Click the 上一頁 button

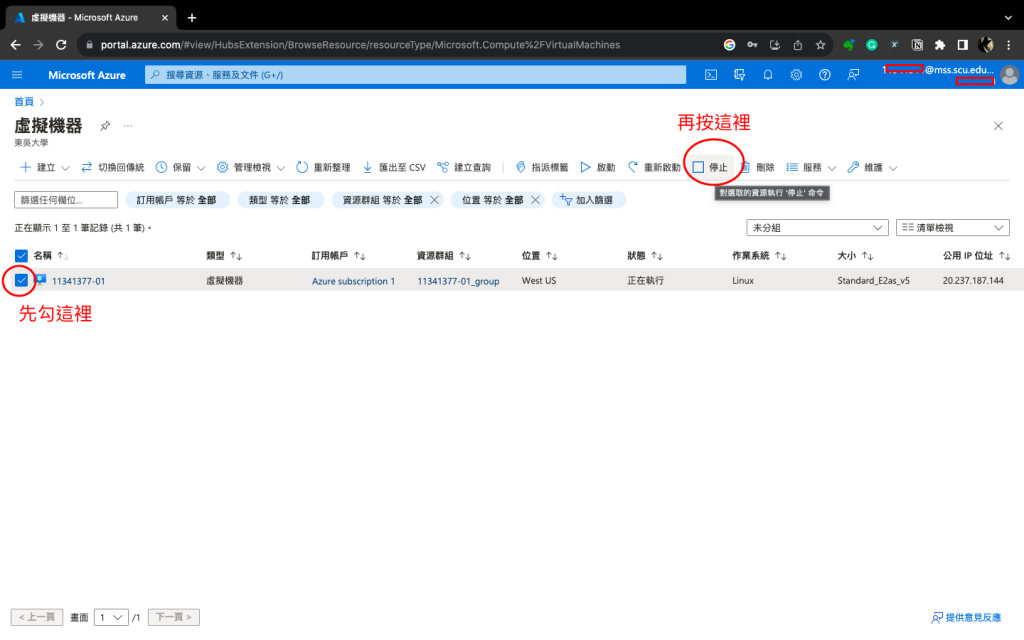[37, 617]
